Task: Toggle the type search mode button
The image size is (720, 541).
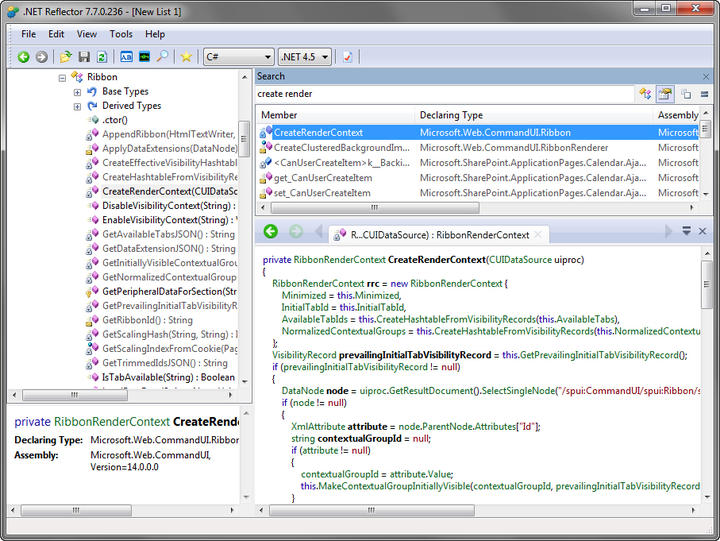Action: tap(646, 94)
